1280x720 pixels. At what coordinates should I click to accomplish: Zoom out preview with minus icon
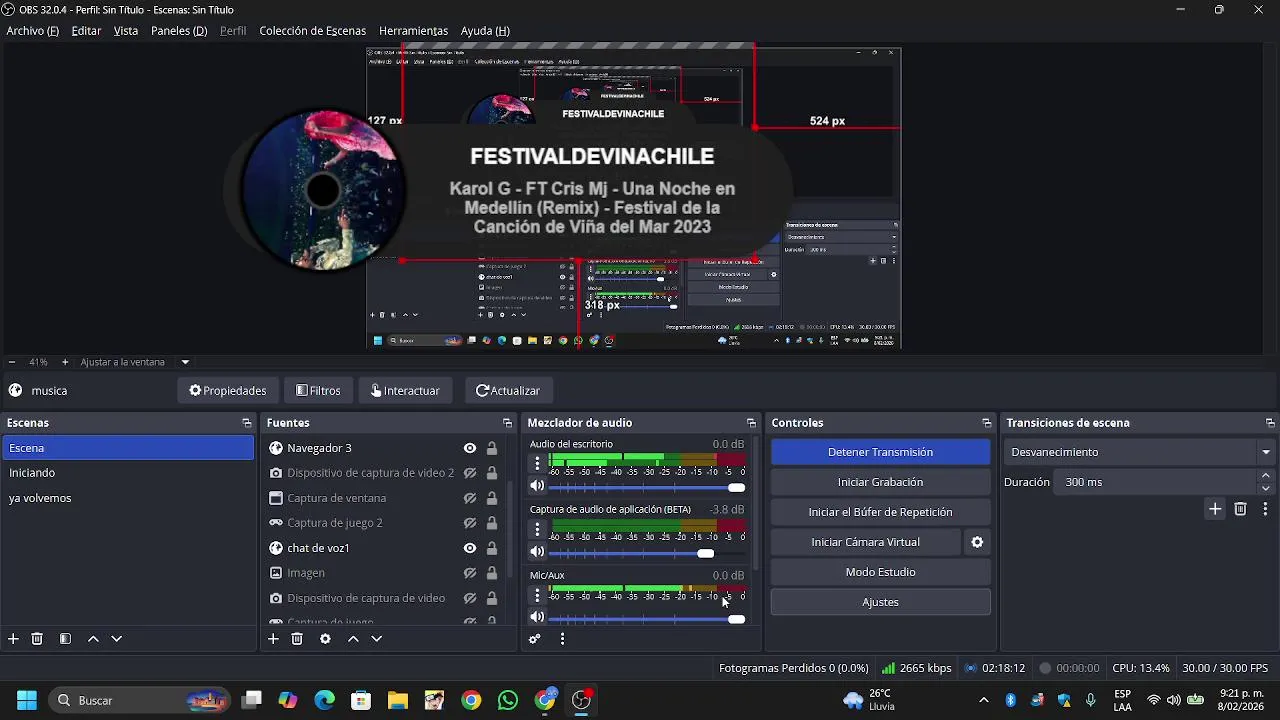[x=11, y=362]
